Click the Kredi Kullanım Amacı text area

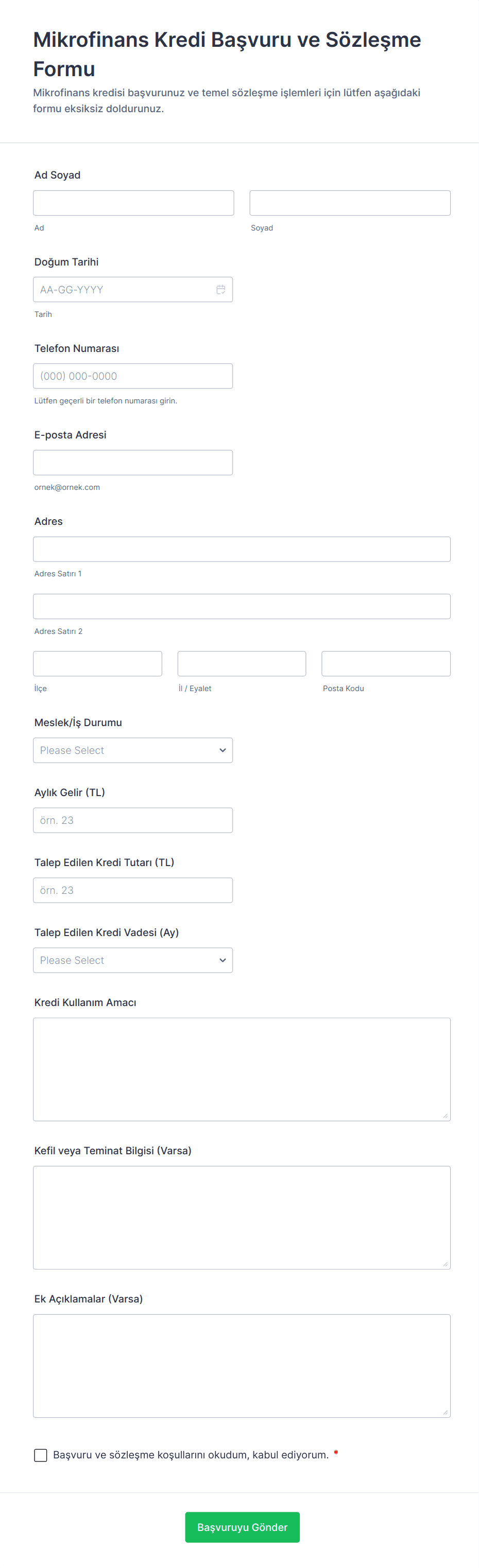click(x=242, y=1069)
